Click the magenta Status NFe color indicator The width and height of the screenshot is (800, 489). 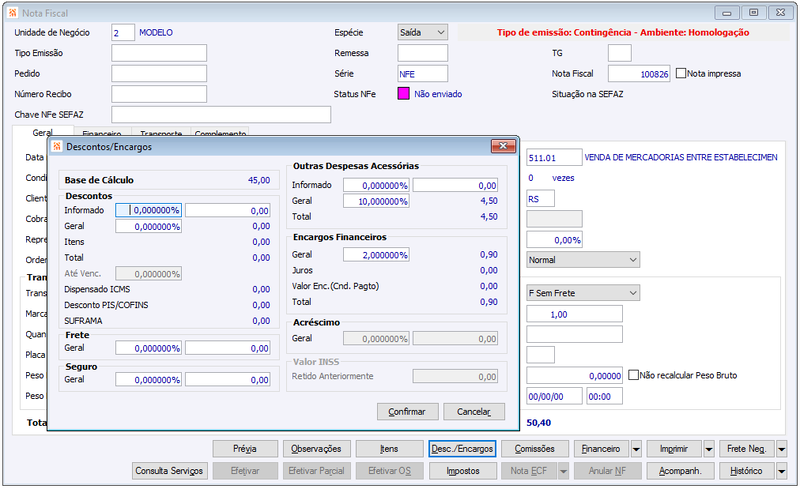(x=403, y=94)
